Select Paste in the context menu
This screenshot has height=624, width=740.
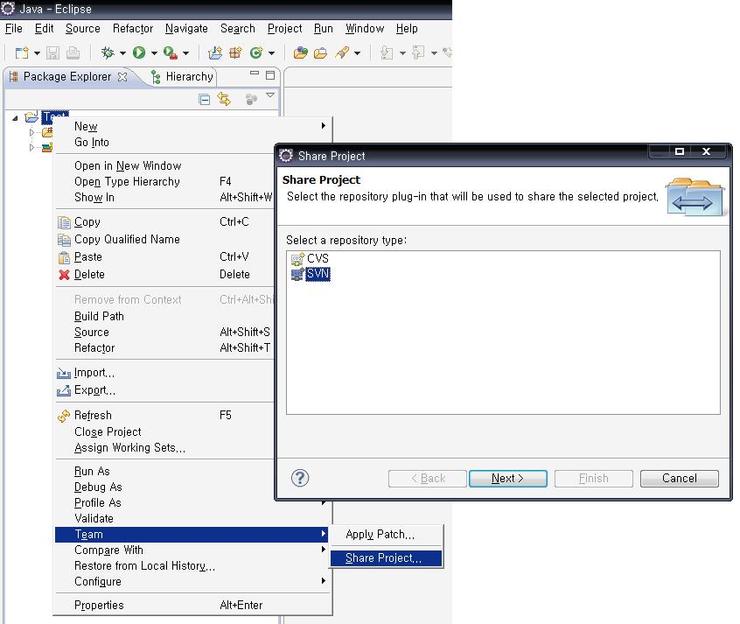tap(165, 257)
